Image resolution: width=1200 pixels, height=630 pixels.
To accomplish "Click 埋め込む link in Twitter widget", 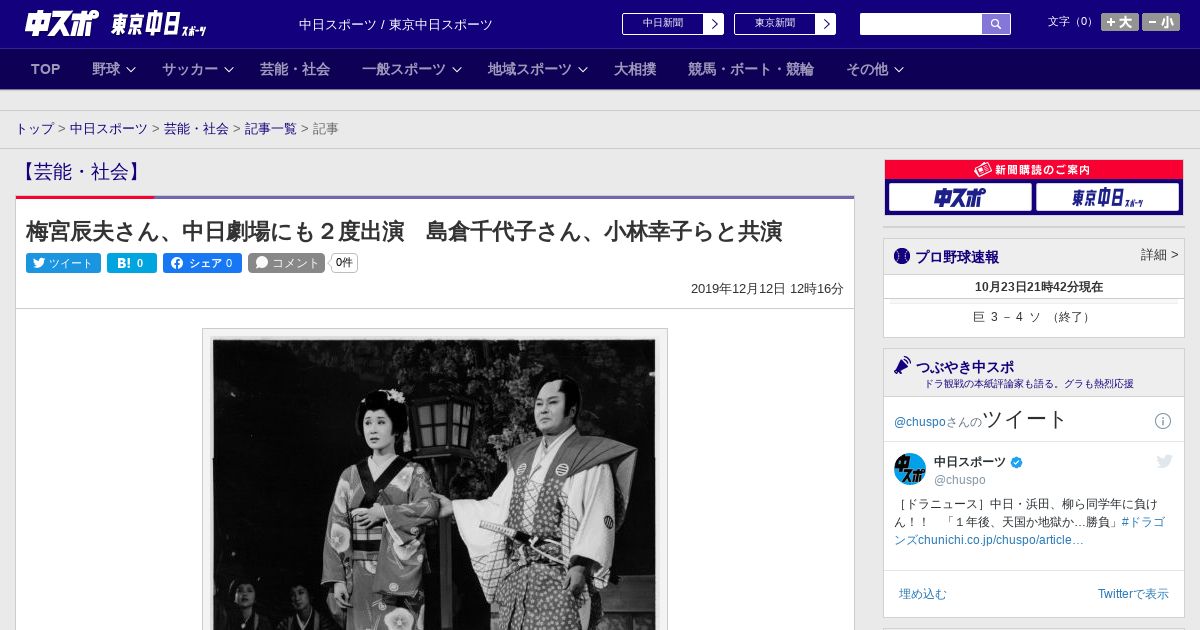I will coord(923,594).
